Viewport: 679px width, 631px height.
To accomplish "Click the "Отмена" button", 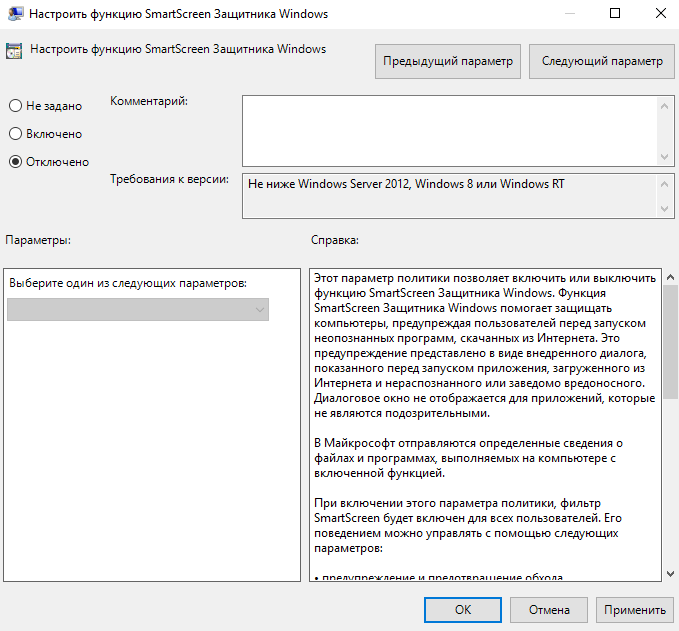I will tap(549, 610).
